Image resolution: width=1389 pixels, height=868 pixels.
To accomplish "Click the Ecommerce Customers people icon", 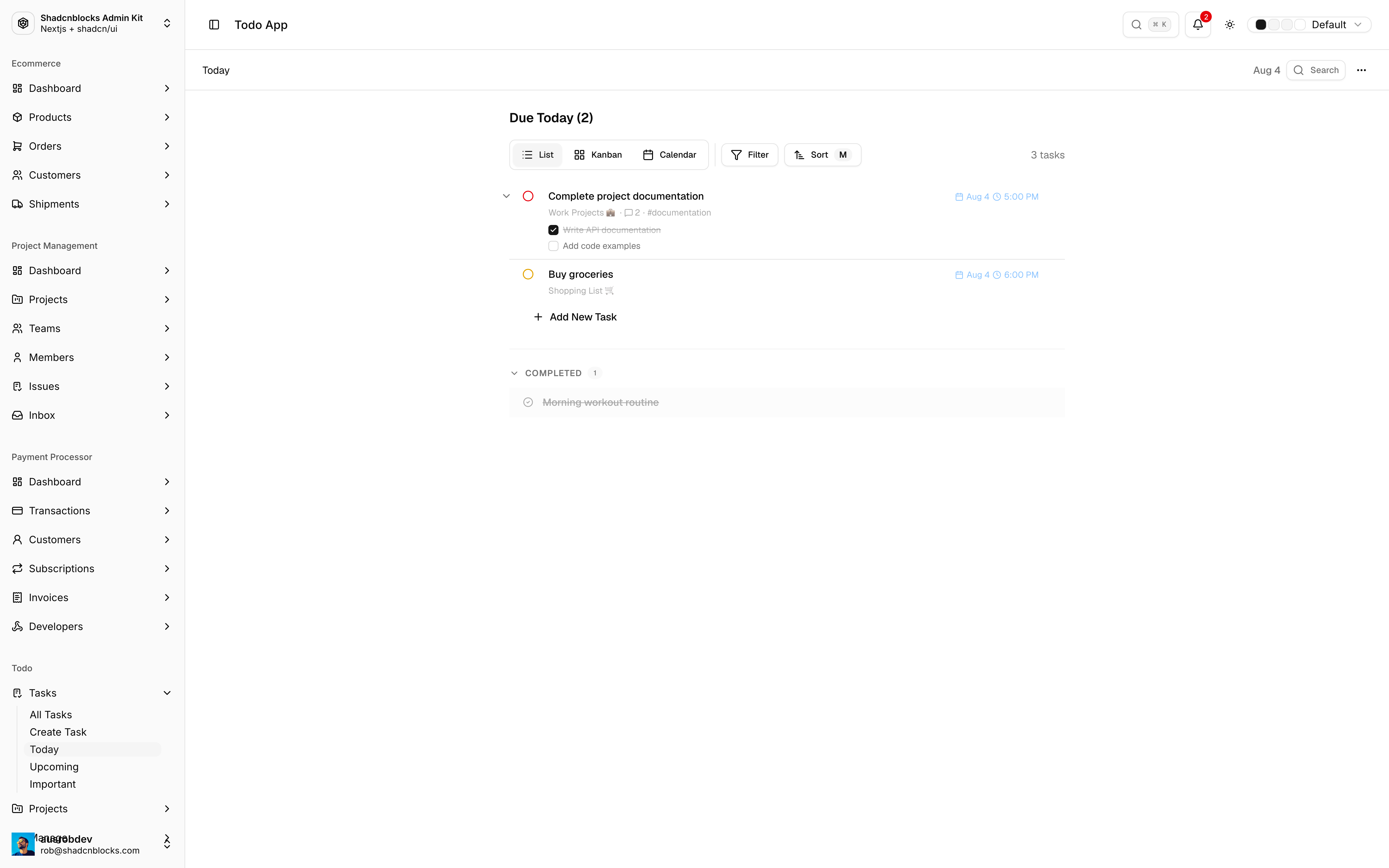I will pos(17,175).
